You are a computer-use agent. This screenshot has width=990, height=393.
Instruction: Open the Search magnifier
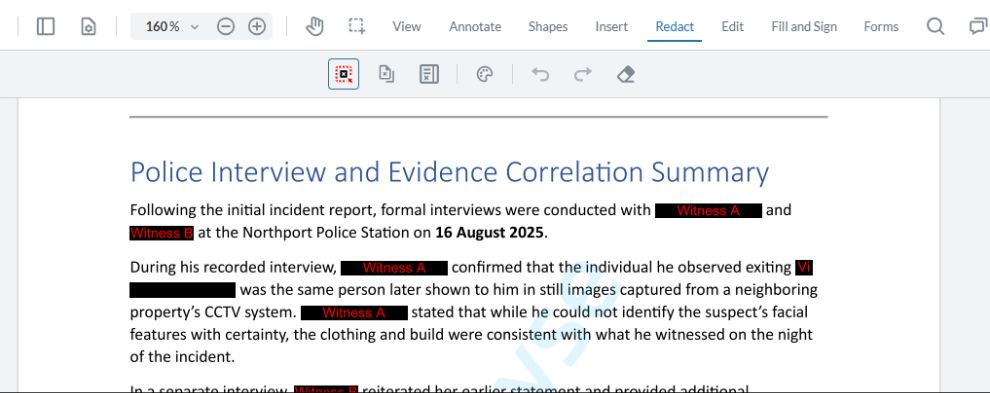point(935,27)
